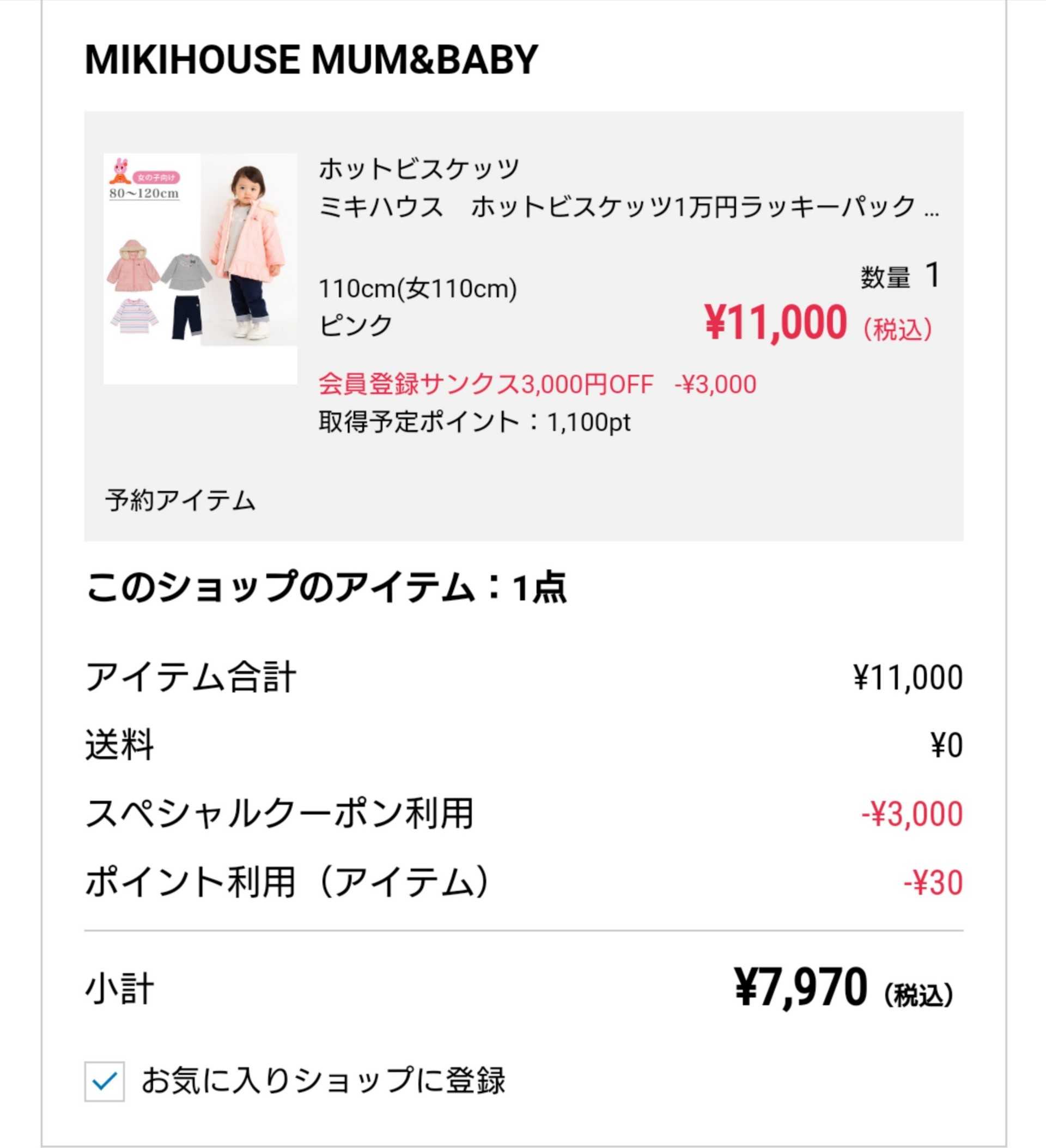Select the ピンク color label
The image size is (1046, 1148).
tap(355, 325)
